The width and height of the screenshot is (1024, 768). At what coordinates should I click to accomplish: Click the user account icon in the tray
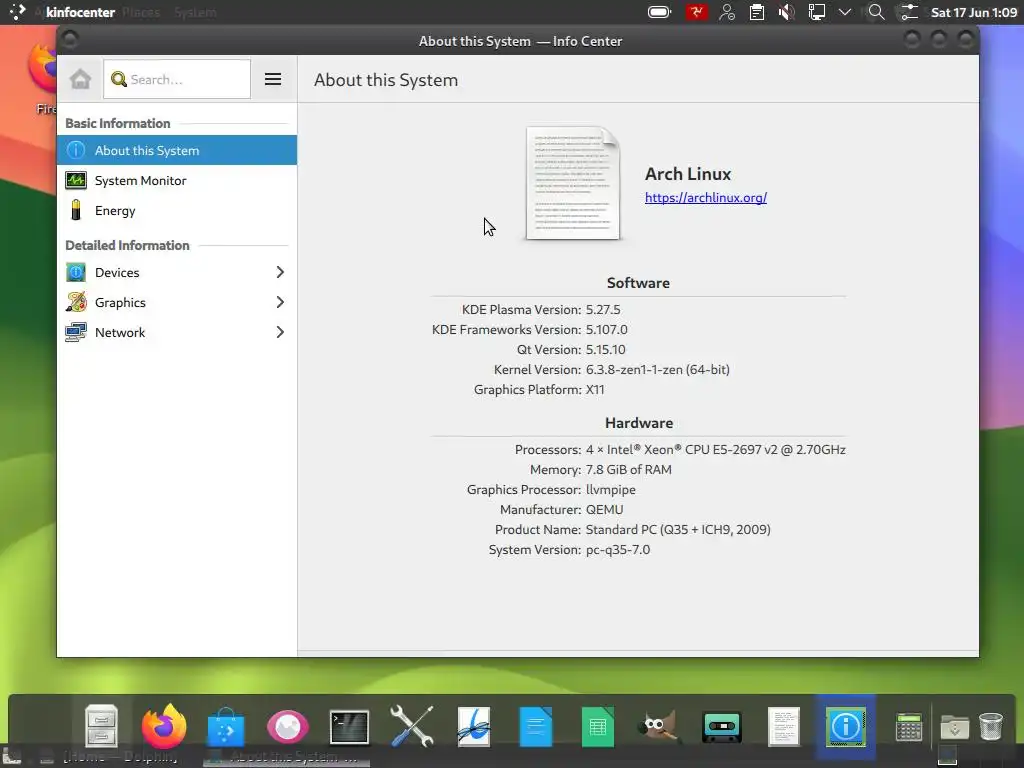click(x=727, y=12)
